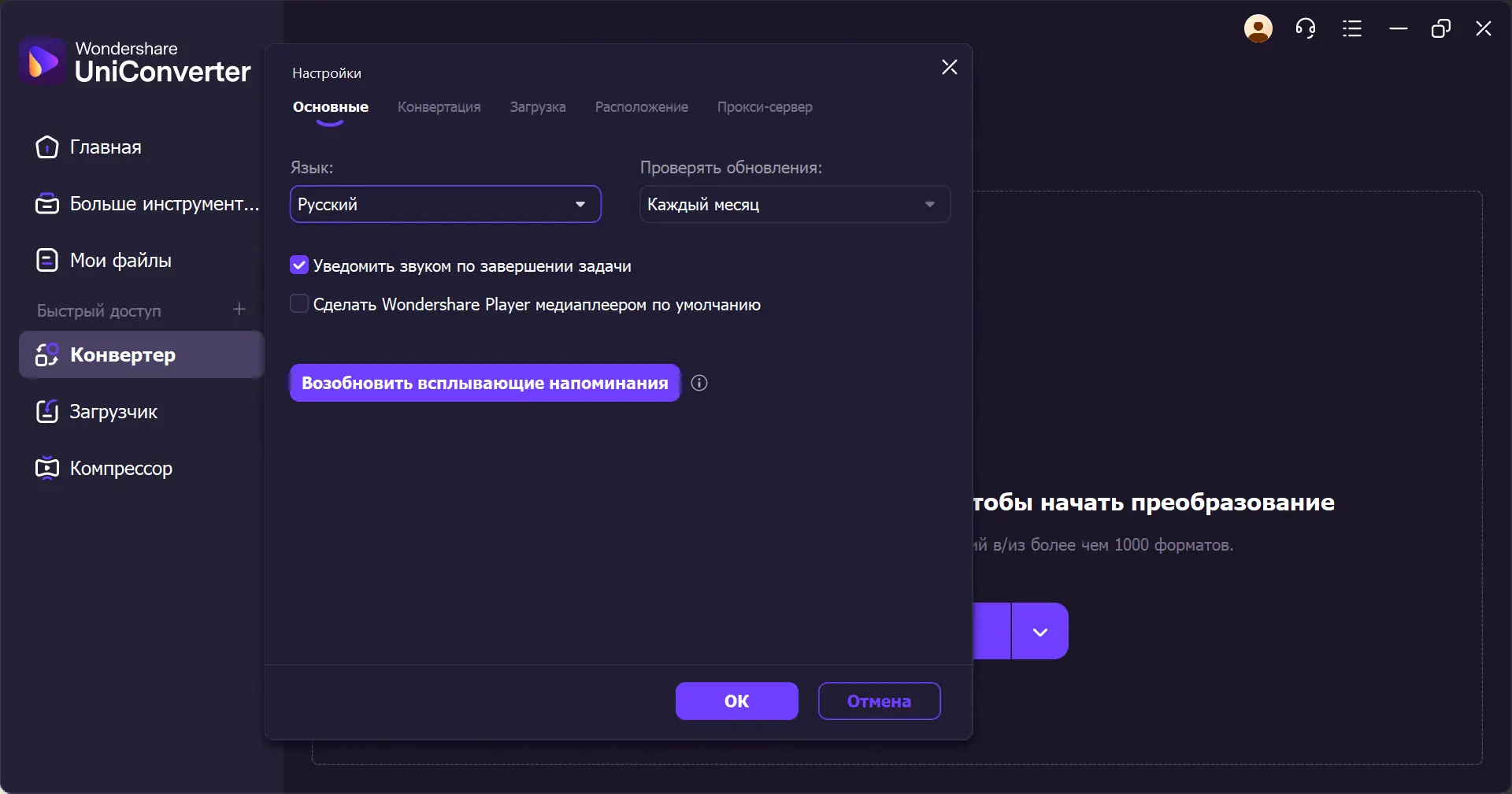Open the Язык language dropdown
The image size is (1512, 794).
tap(446, 204)
